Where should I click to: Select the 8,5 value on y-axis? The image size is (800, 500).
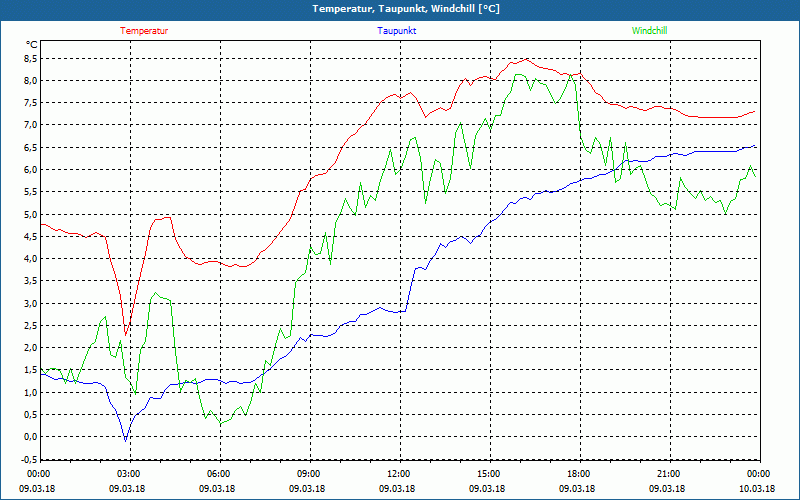click(29, 58)
